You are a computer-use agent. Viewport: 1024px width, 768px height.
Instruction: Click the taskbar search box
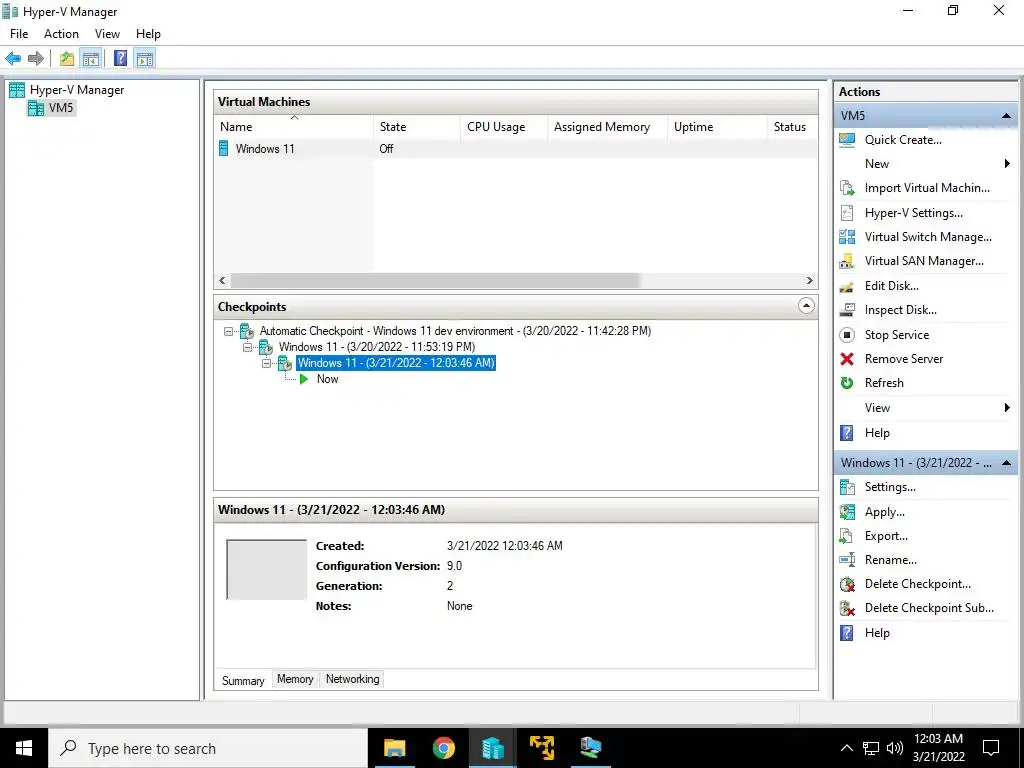click(x=208, y=748)
